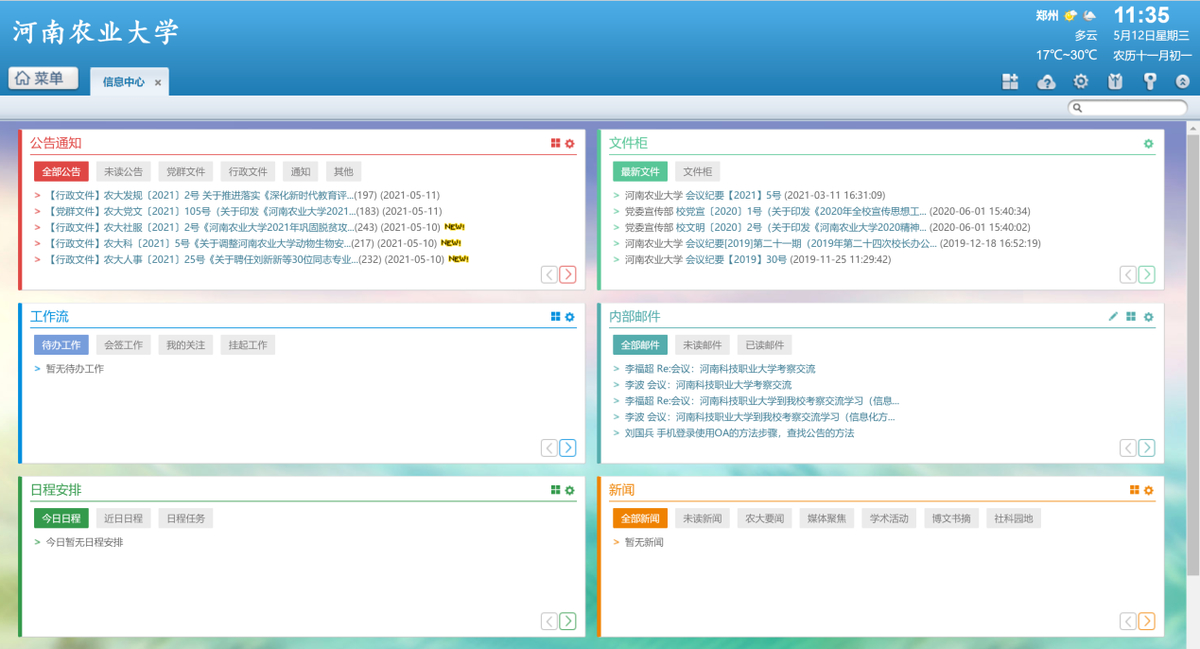This screenshot has width=1200, height=649.
Task: Collapse the header with double-chevron icon
Action: [1183, 82]
